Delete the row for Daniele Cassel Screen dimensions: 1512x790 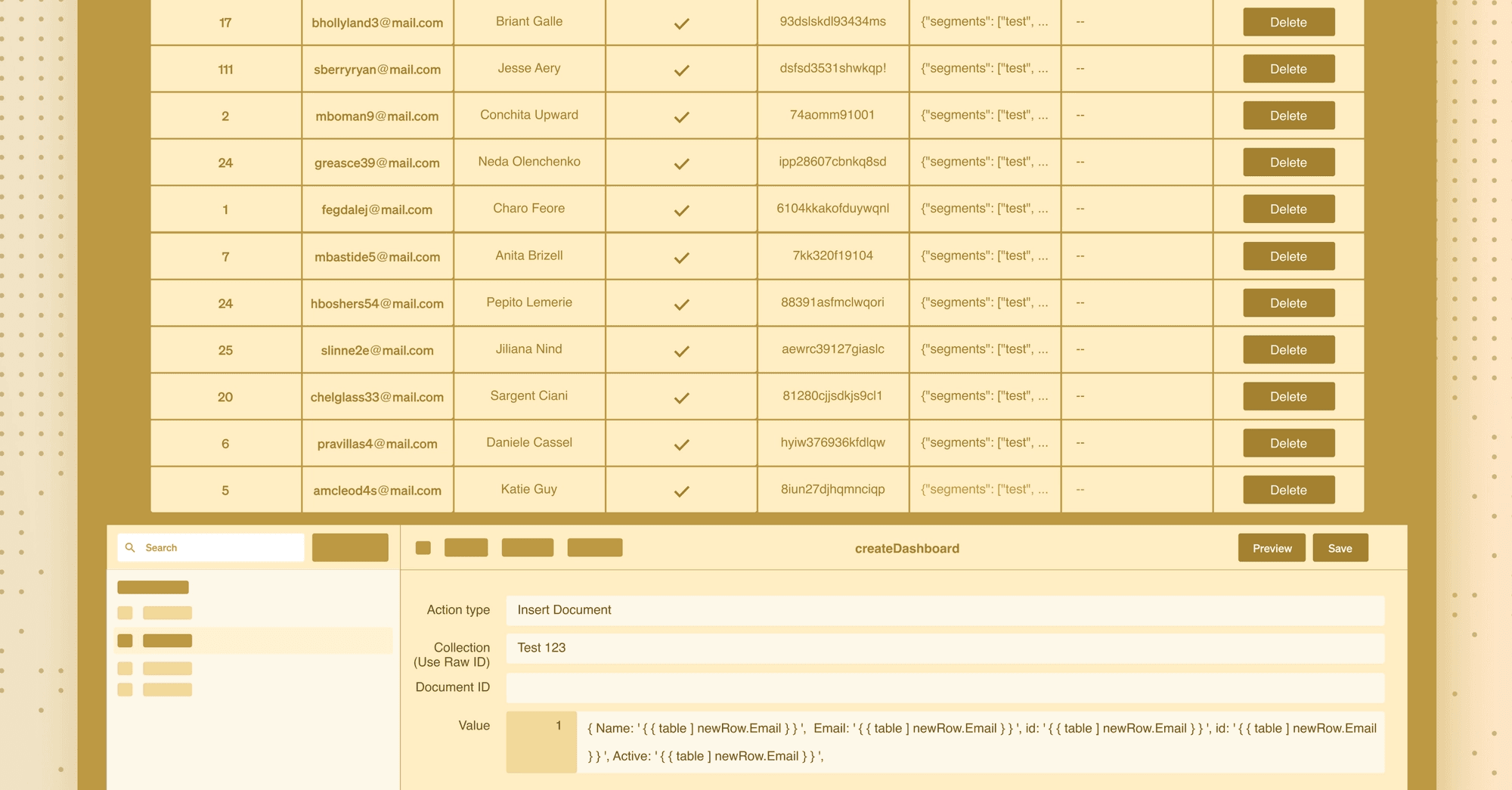(1288, 443)
